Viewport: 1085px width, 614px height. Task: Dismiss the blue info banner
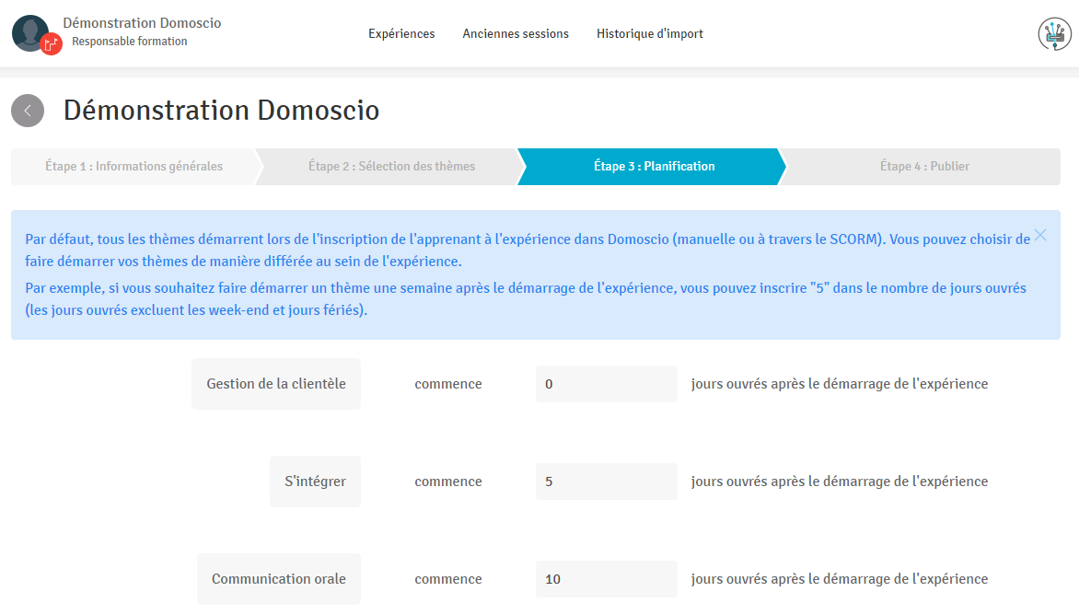(1040, 235)
